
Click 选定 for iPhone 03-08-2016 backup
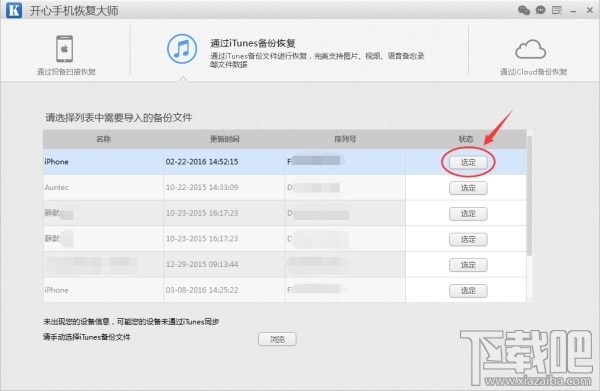tap(468, 290)
